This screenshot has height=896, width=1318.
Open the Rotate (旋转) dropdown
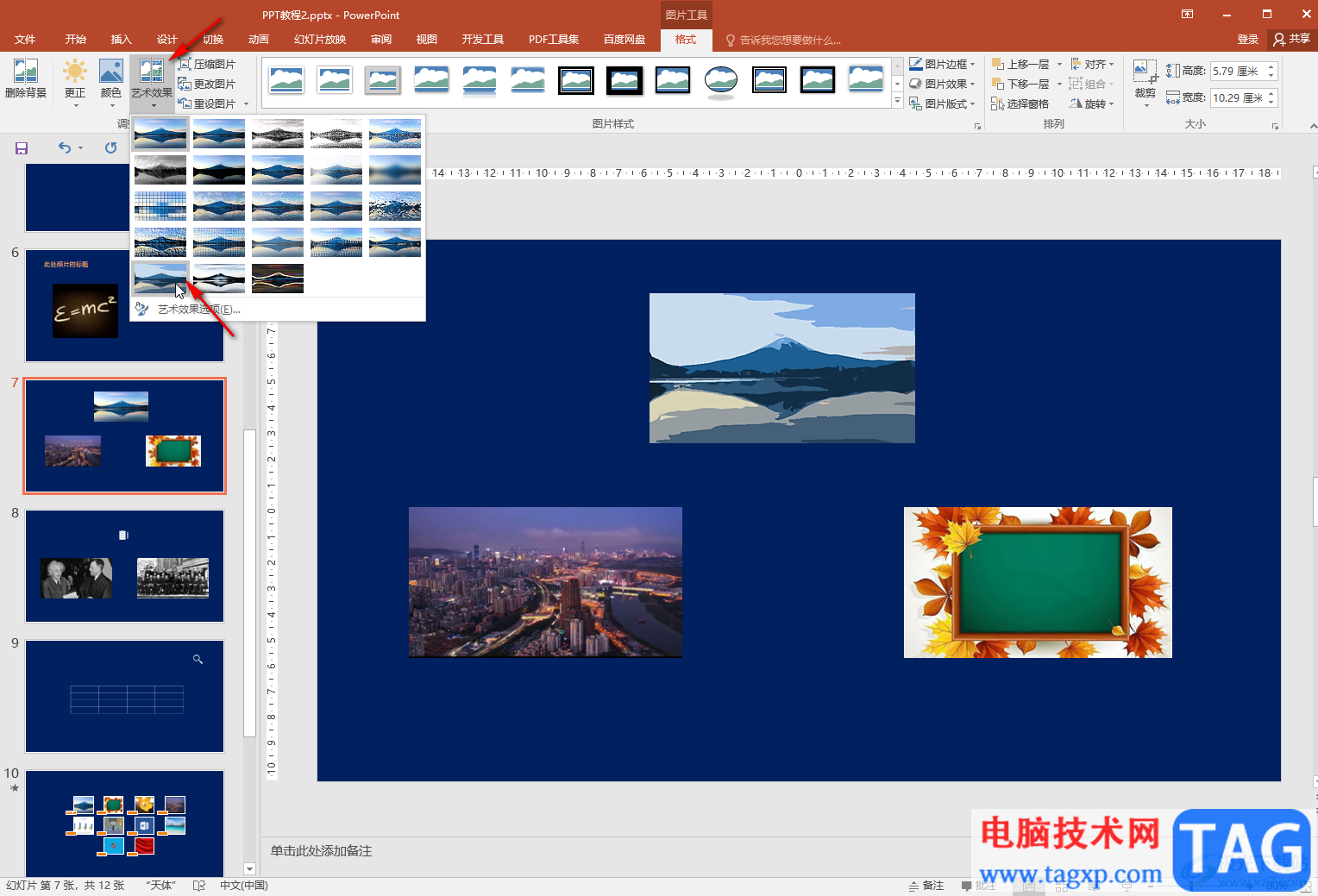pyautogui.click(x=1092, y=104)
